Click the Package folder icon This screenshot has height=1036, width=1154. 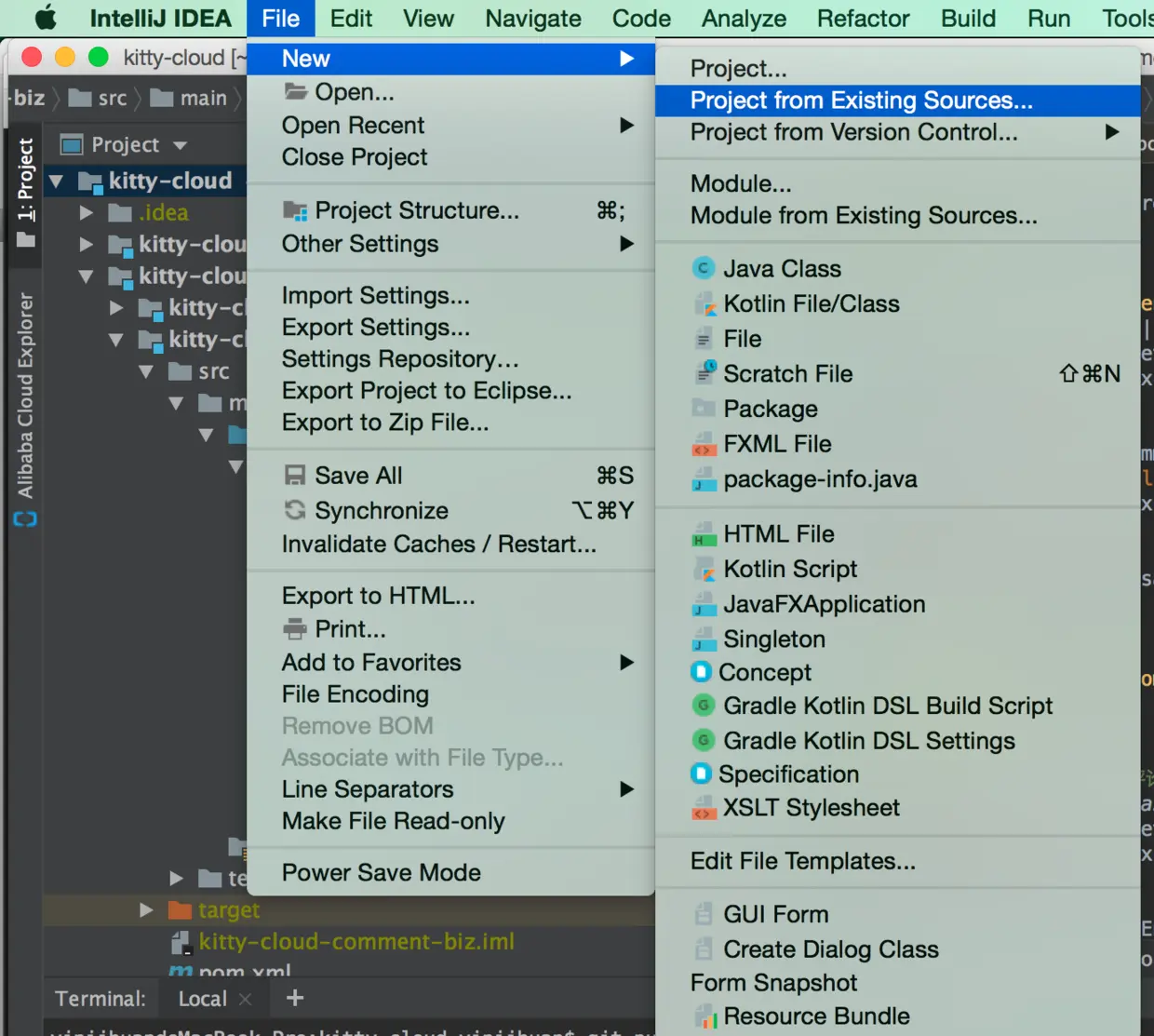pyautogui.click(x=704, y=408)
